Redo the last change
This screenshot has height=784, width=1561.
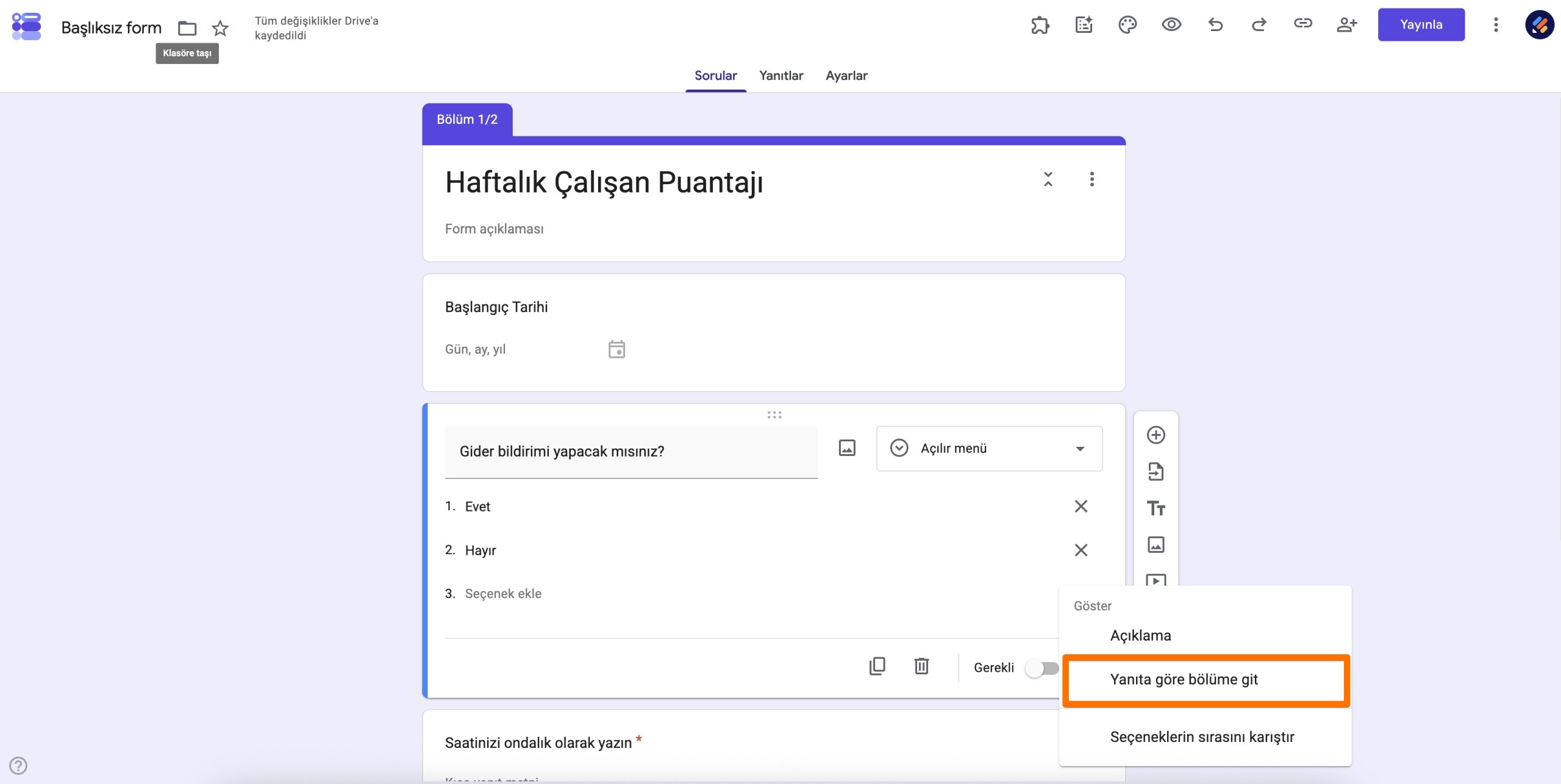pos(1259,25)
